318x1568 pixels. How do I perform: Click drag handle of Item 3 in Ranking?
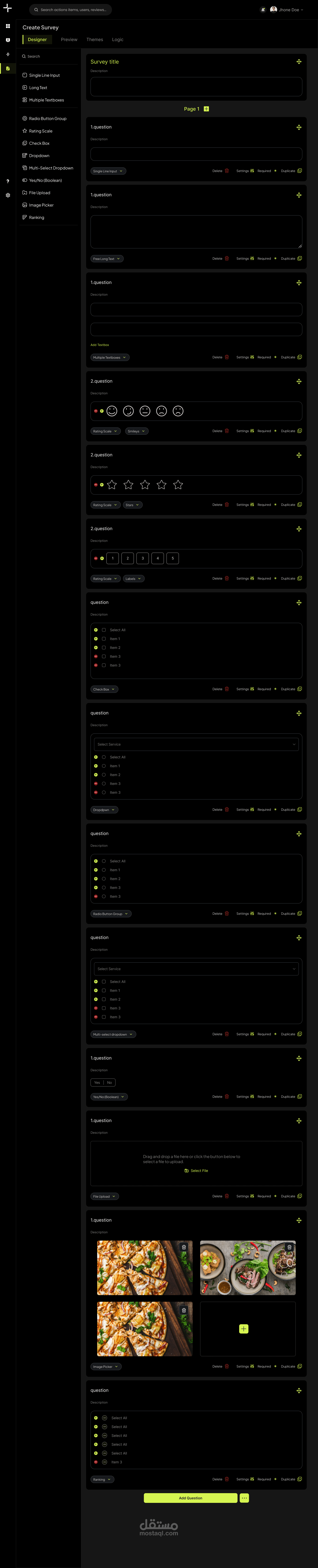[x=105, y=1462]
